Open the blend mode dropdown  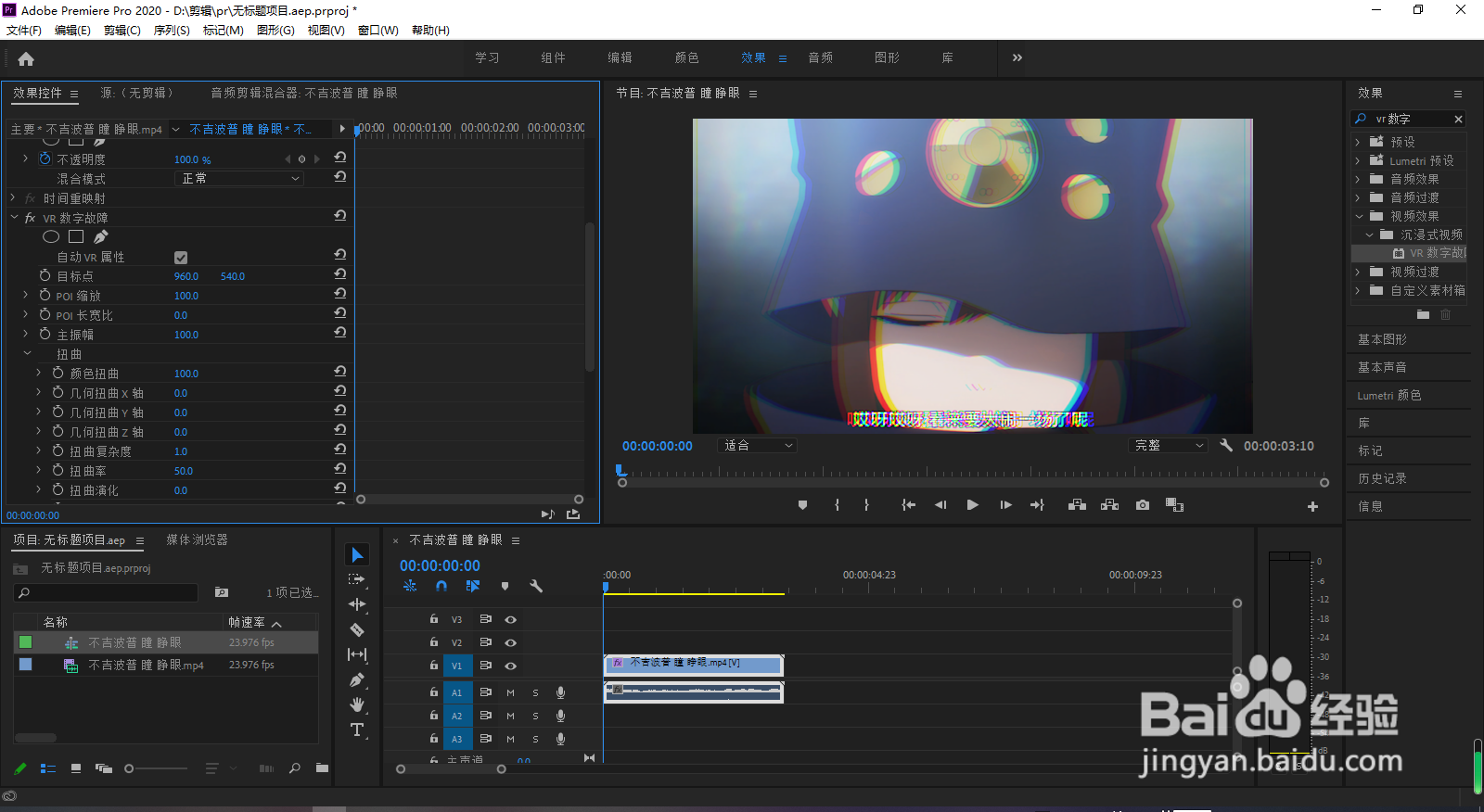pyautogui.click(x=239, y=178)
